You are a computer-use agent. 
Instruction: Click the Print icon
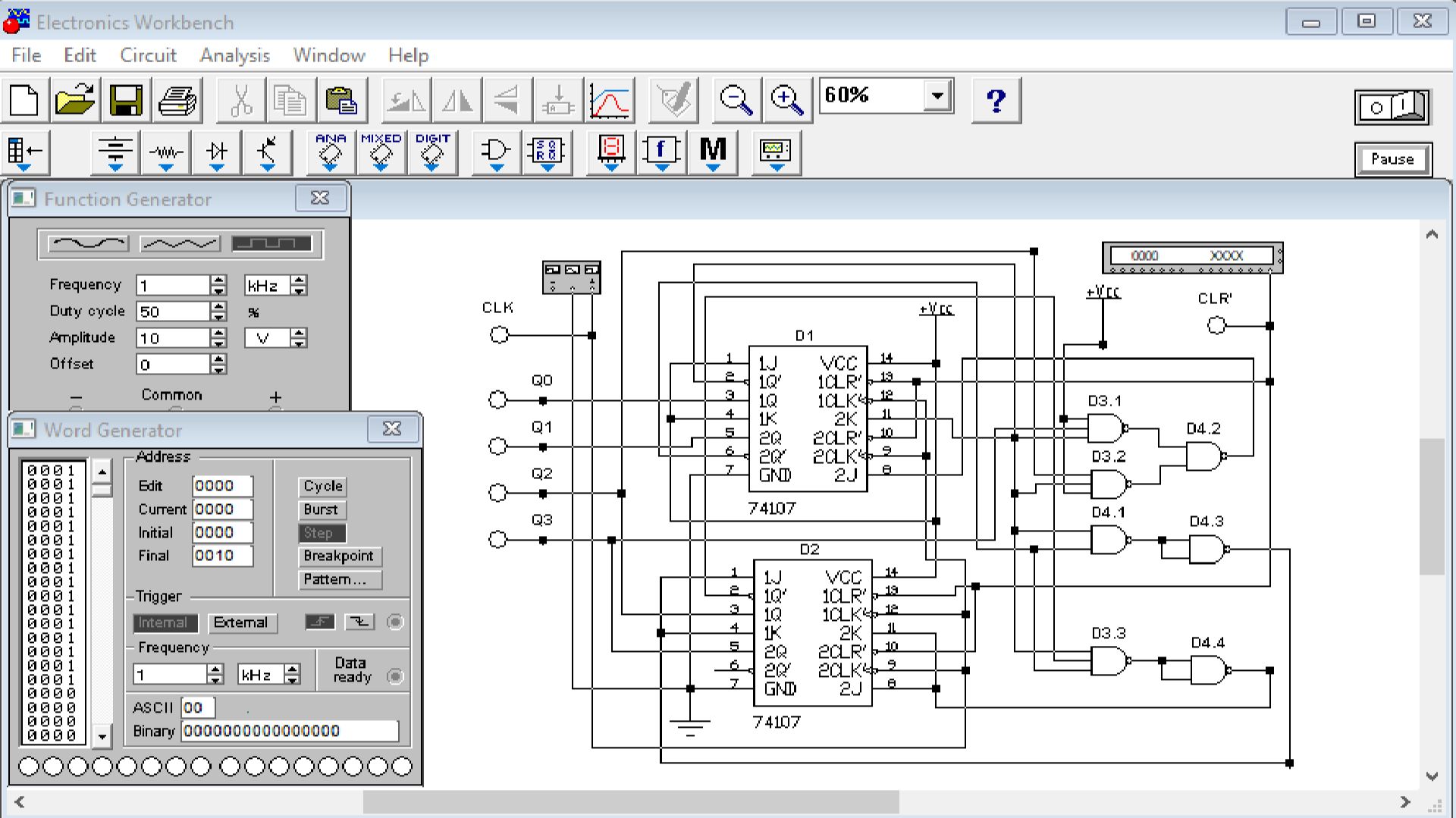coord(177,100)
